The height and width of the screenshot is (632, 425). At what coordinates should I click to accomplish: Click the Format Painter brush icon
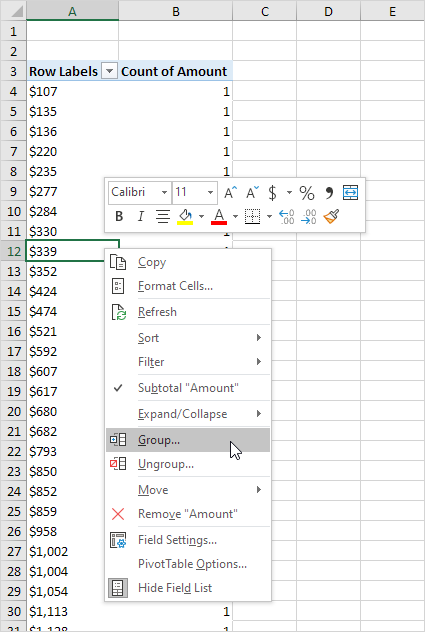coord(331,216)
